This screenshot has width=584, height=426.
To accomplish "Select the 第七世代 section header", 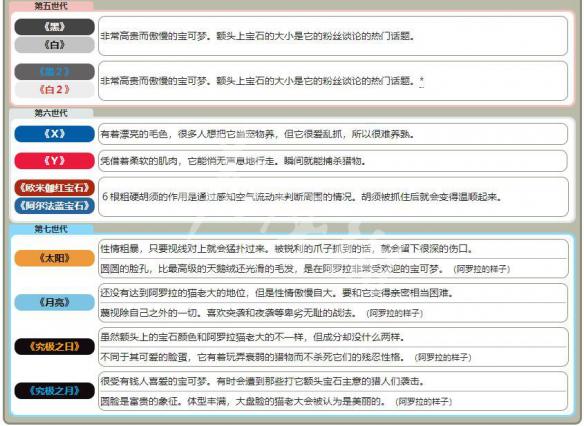I will click(x=51, y=229).
